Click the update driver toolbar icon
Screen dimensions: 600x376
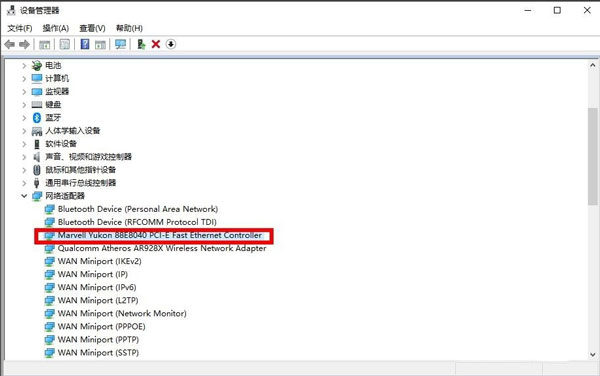point(141,44)
